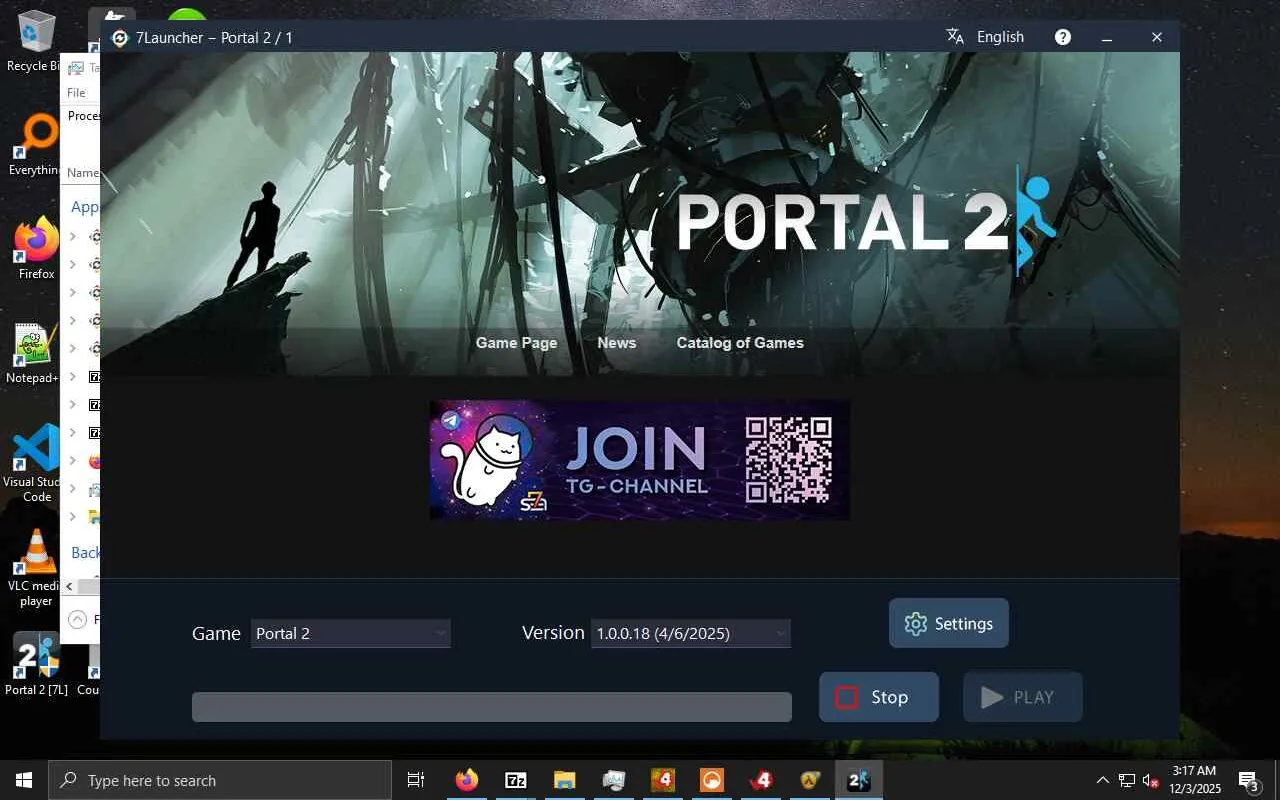
Task: Click the PLAY button
Action: click(x=1023, y=697)
